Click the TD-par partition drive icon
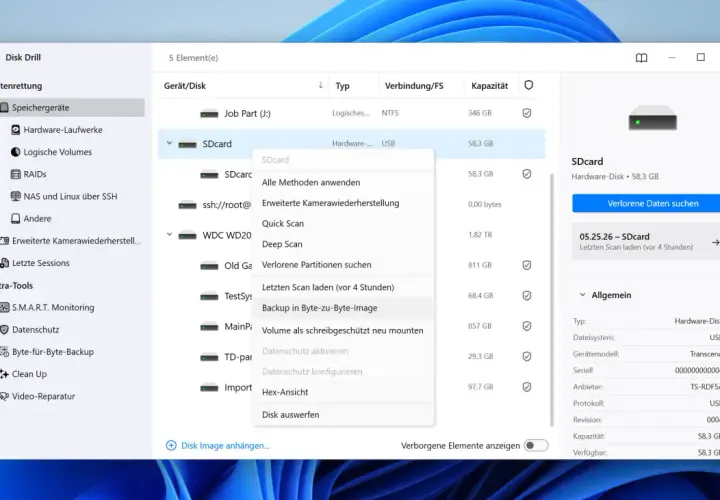720x500 pixels. pos(209,357)
